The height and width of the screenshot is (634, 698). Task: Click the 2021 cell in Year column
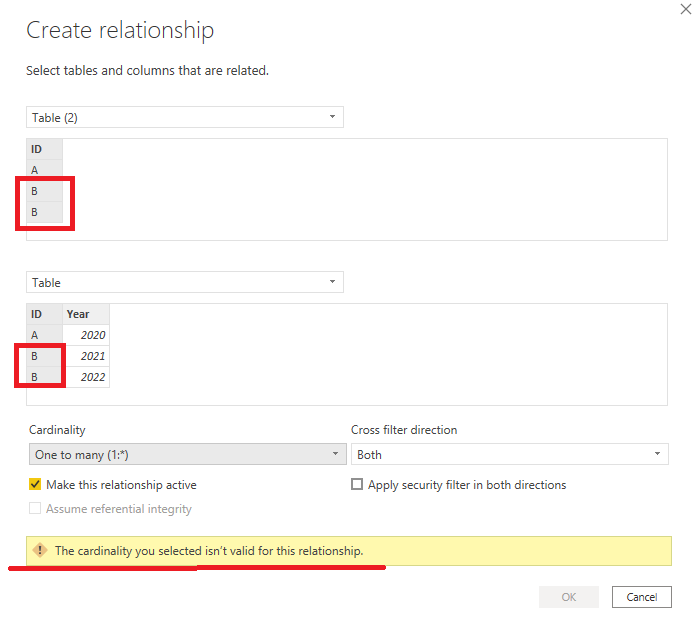click(86, 356)
